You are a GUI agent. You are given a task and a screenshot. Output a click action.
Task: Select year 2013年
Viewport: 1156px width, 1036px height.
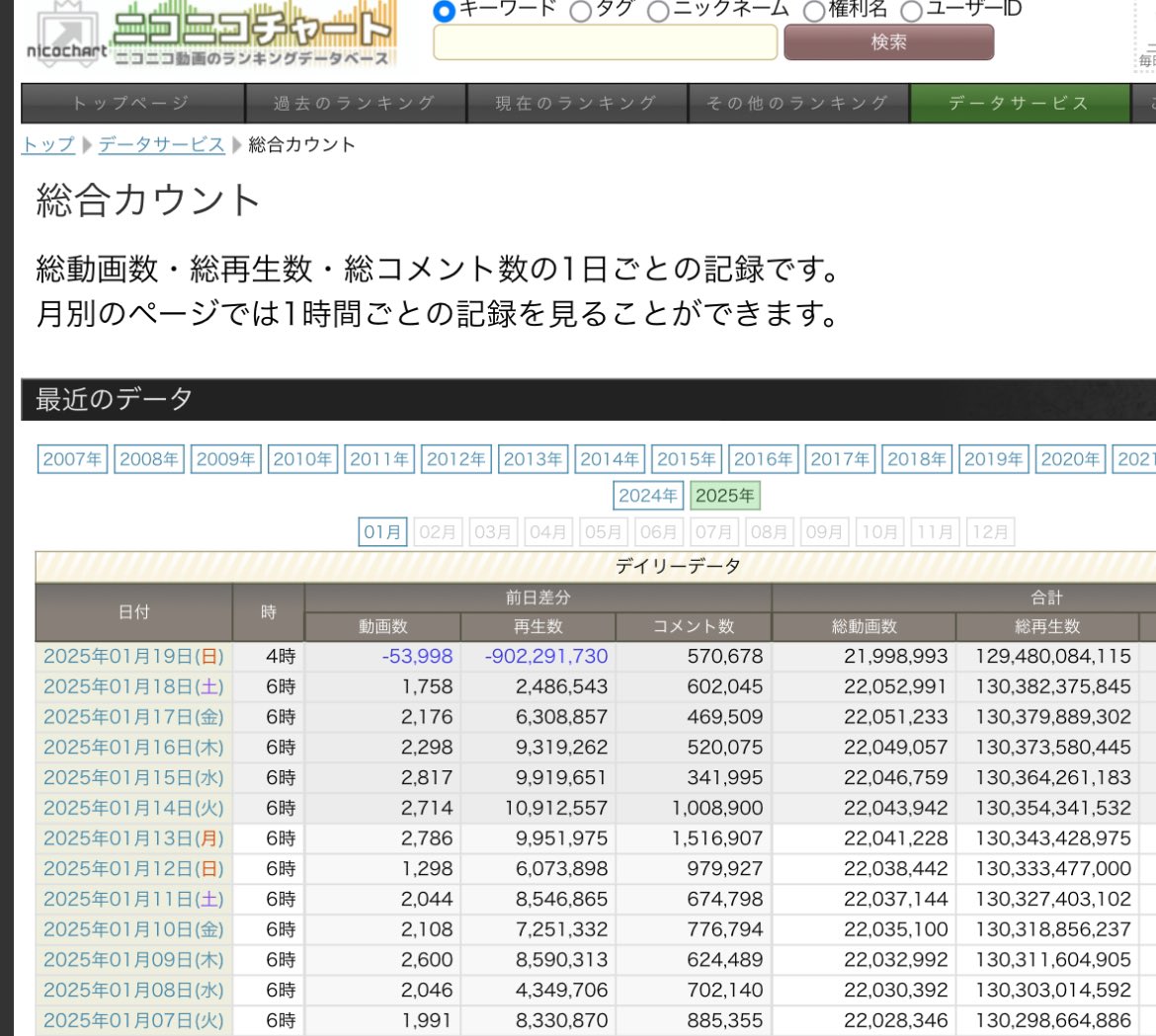tap(533, 459)
